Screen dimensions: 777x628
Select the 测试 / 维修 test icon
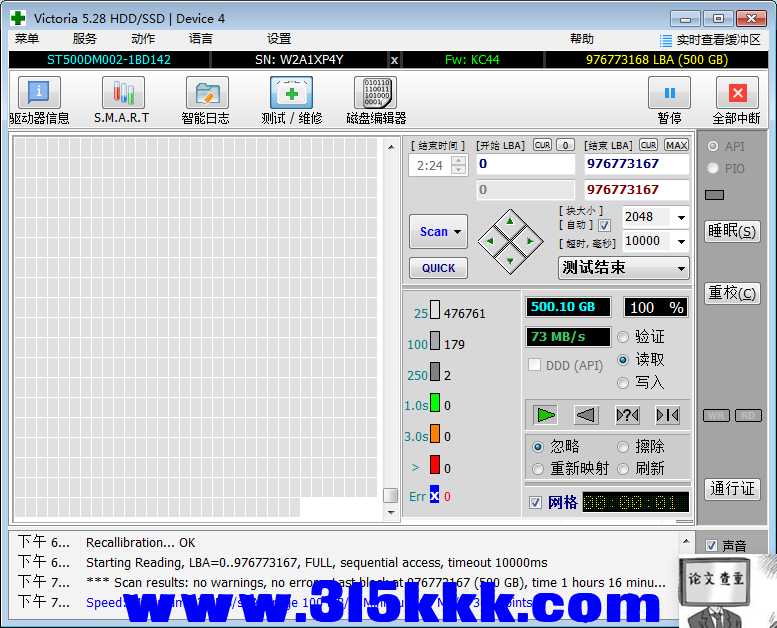[291, 93]
